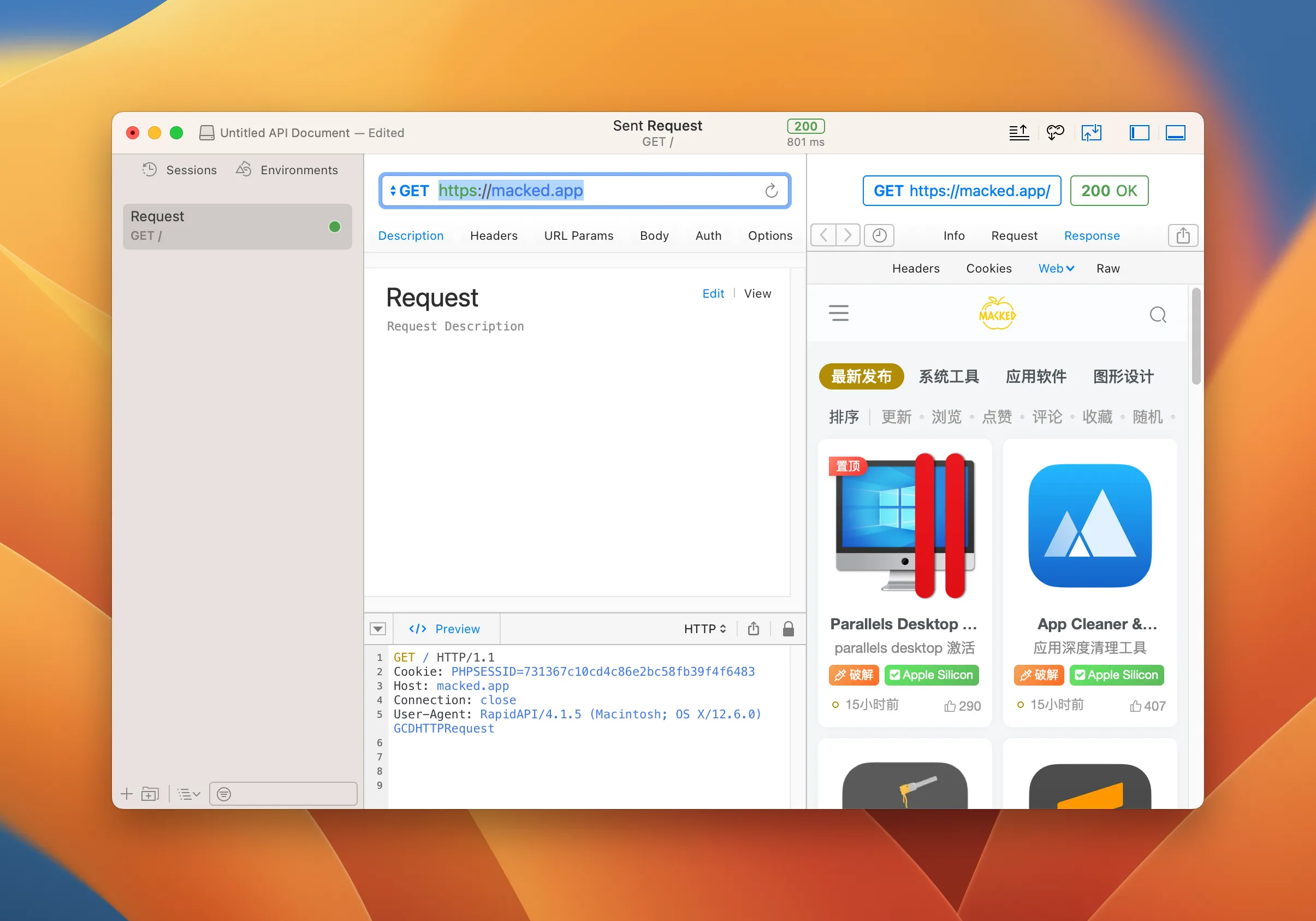Click the search magnifier on web preview
1316x921 pixels.
tap(1157, 314)
